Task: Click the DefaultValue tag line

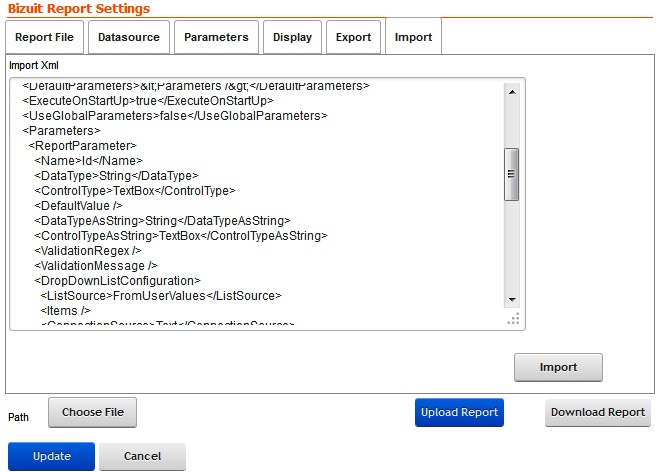Action: (79, 206)
